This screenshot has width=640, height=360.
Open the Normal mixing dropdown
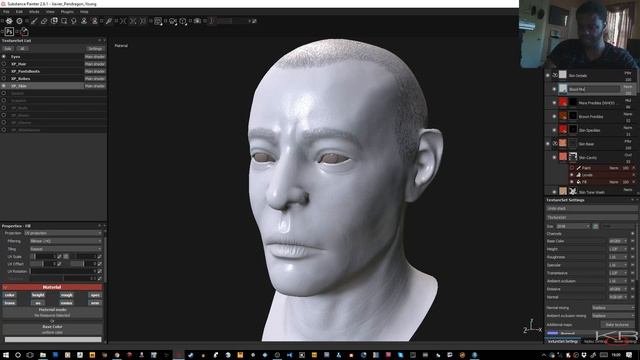(613, 307)
